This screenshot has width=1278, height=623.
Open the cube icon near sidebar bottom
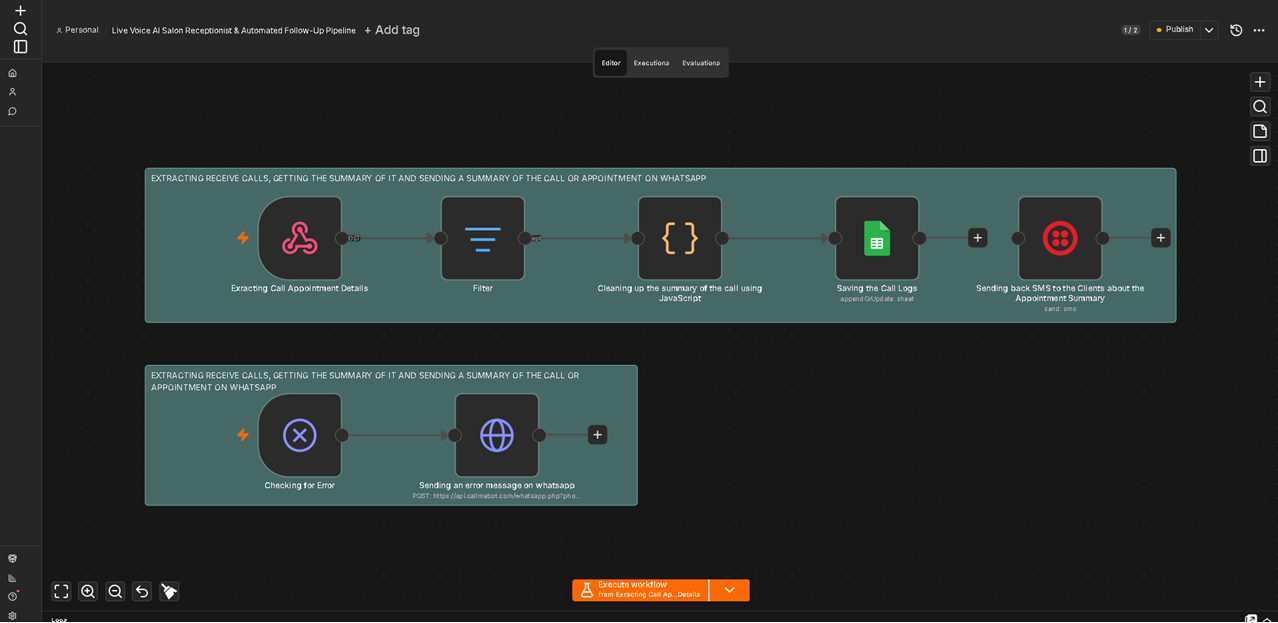coord(12,559)
